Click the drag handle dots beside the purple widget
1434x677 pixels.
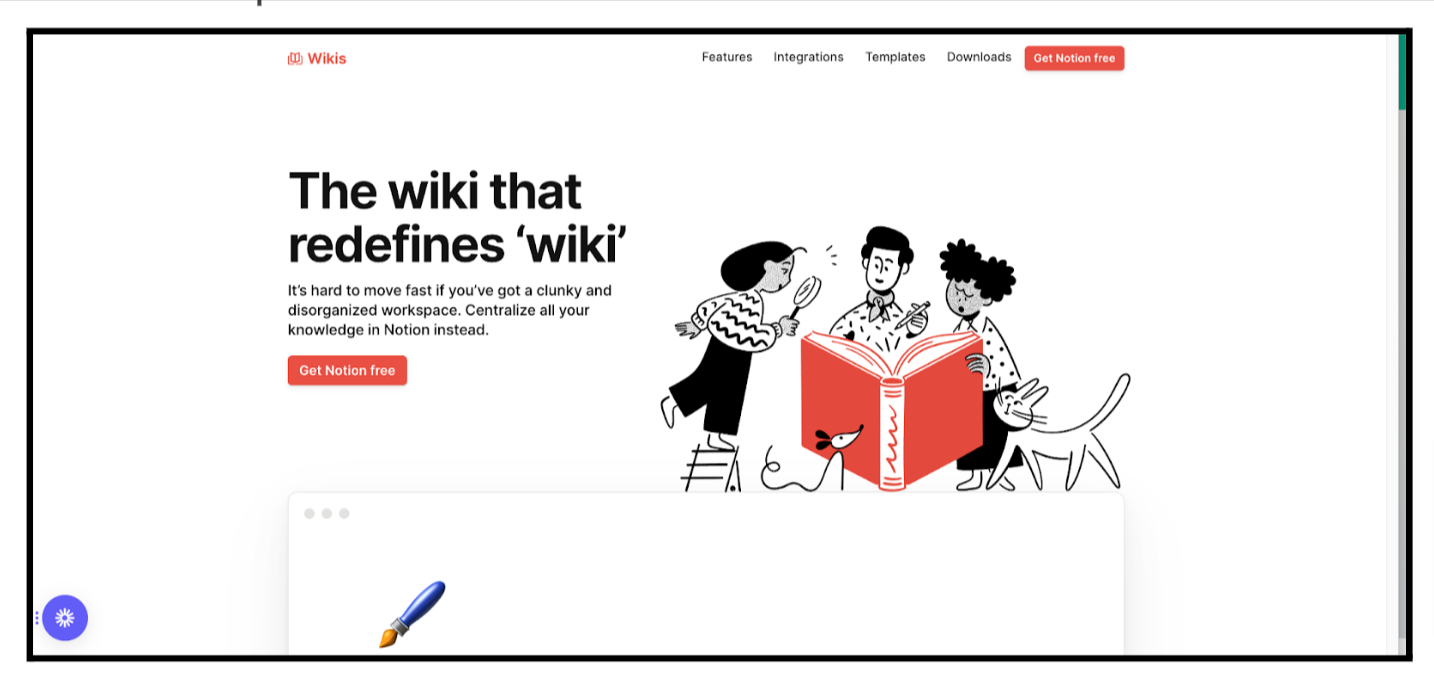pyautogui.click(x=37, y=618)
